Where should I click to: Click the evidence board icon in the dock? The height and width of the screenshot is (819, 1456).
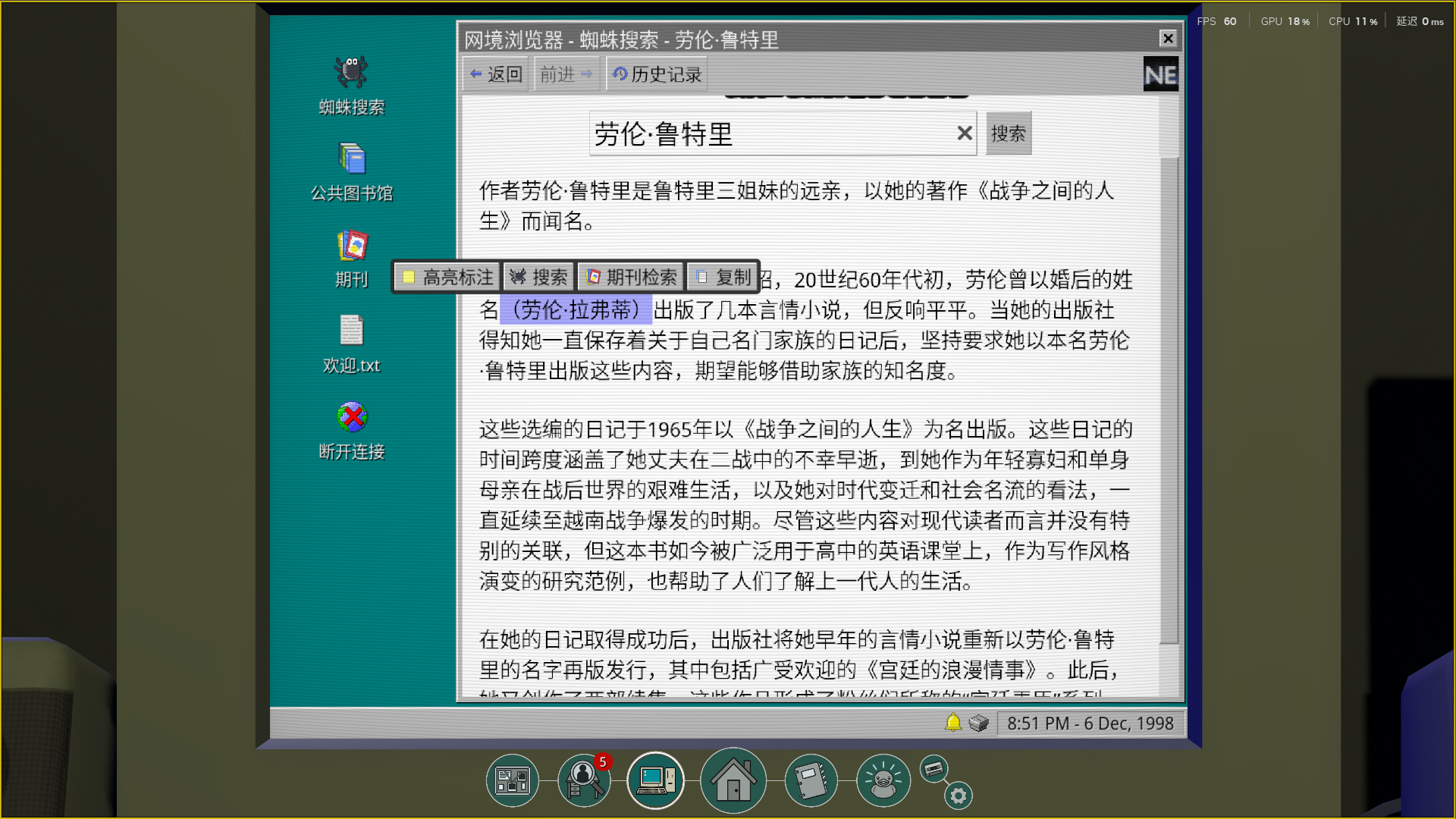tap(513, 780)
